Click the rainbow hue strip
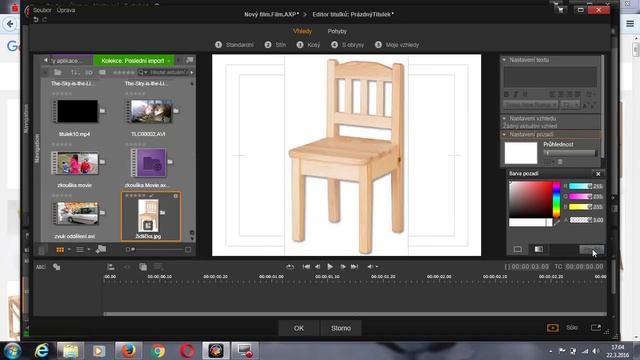This screenshot has height=360, width=640. coord(556,200)
